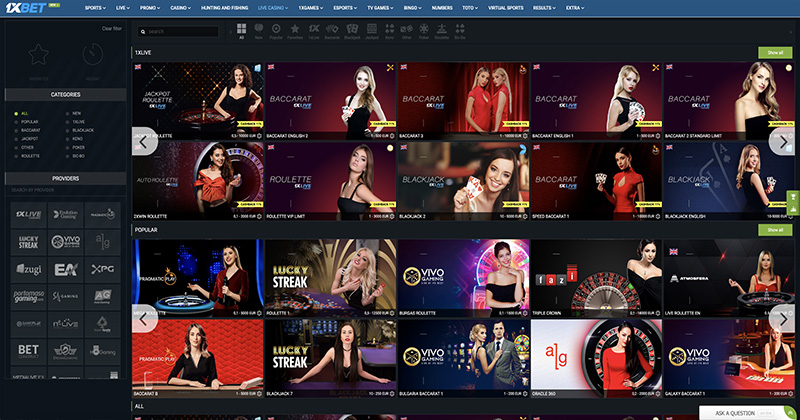This screenshot has height=420, width=800.
Task: Select the All games filter icon
Action: [241, 31]
